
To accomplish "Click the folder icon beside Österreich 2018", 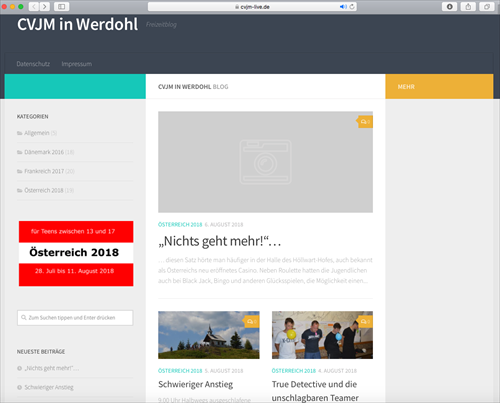I will 19,191.
